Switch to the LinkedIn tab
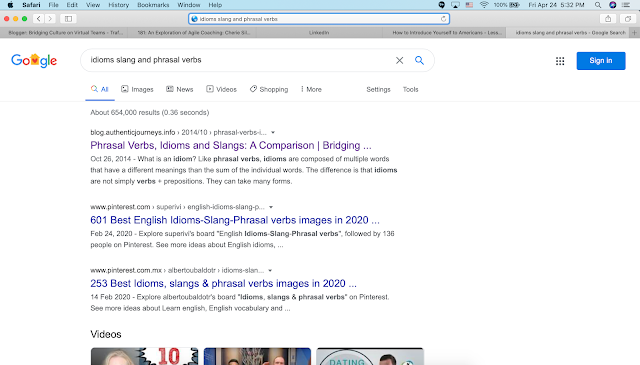Screen dimensions: 640x365 point(319,33)
